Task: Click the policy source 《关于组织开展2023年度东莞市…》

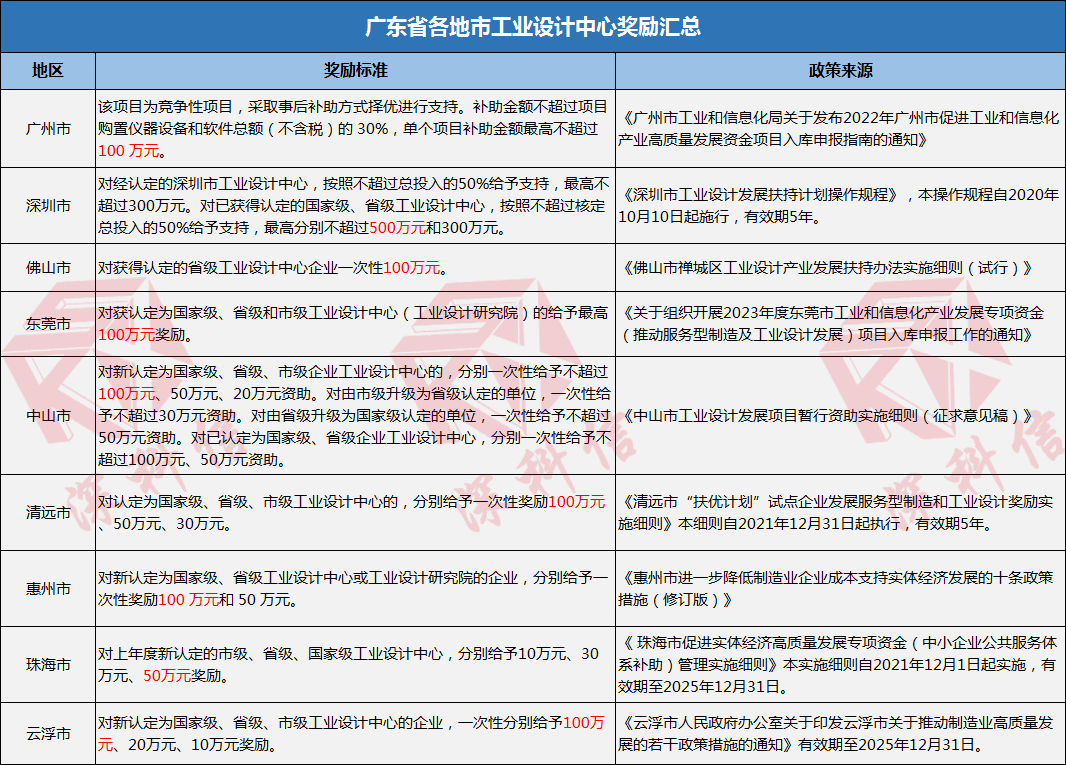Action: (831, 324)
